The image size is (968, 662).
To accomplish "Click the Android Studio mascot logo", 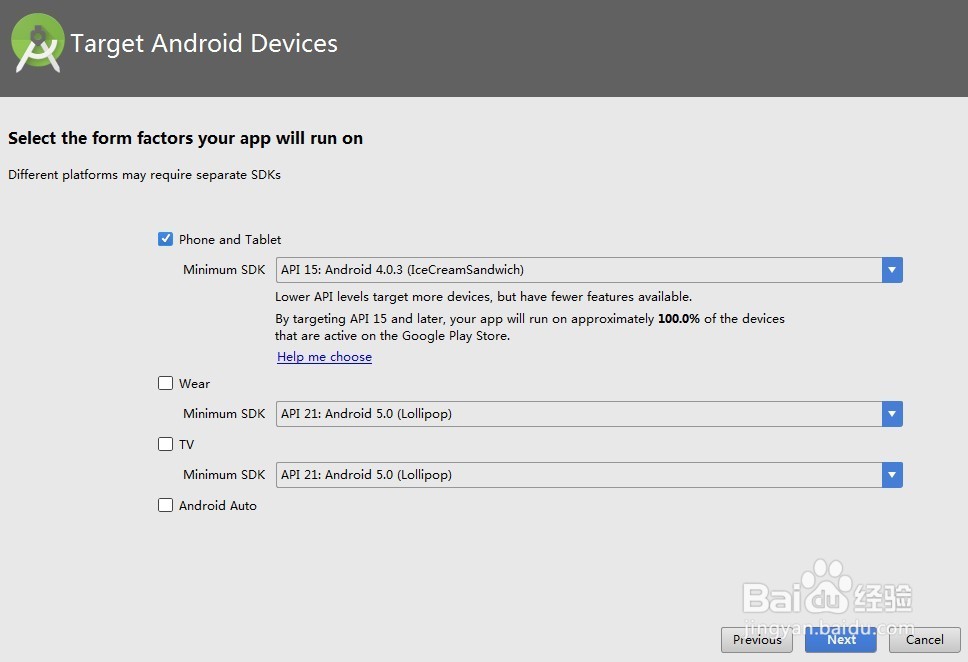I will tap(38, 44).
